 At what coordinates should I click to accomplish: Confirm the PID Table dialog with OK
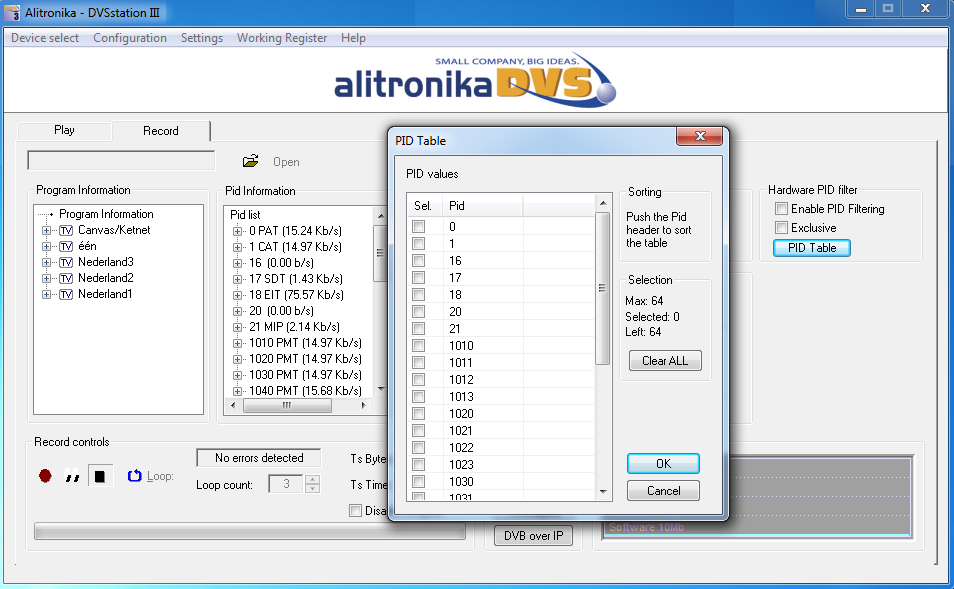(663, 464)
